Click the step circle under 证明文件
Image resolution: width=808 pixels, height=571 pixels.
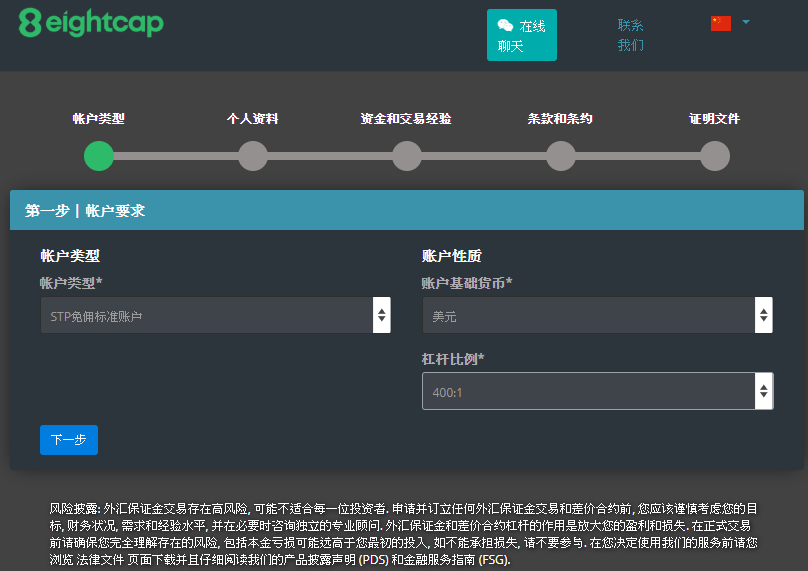[x=715, y=156]
